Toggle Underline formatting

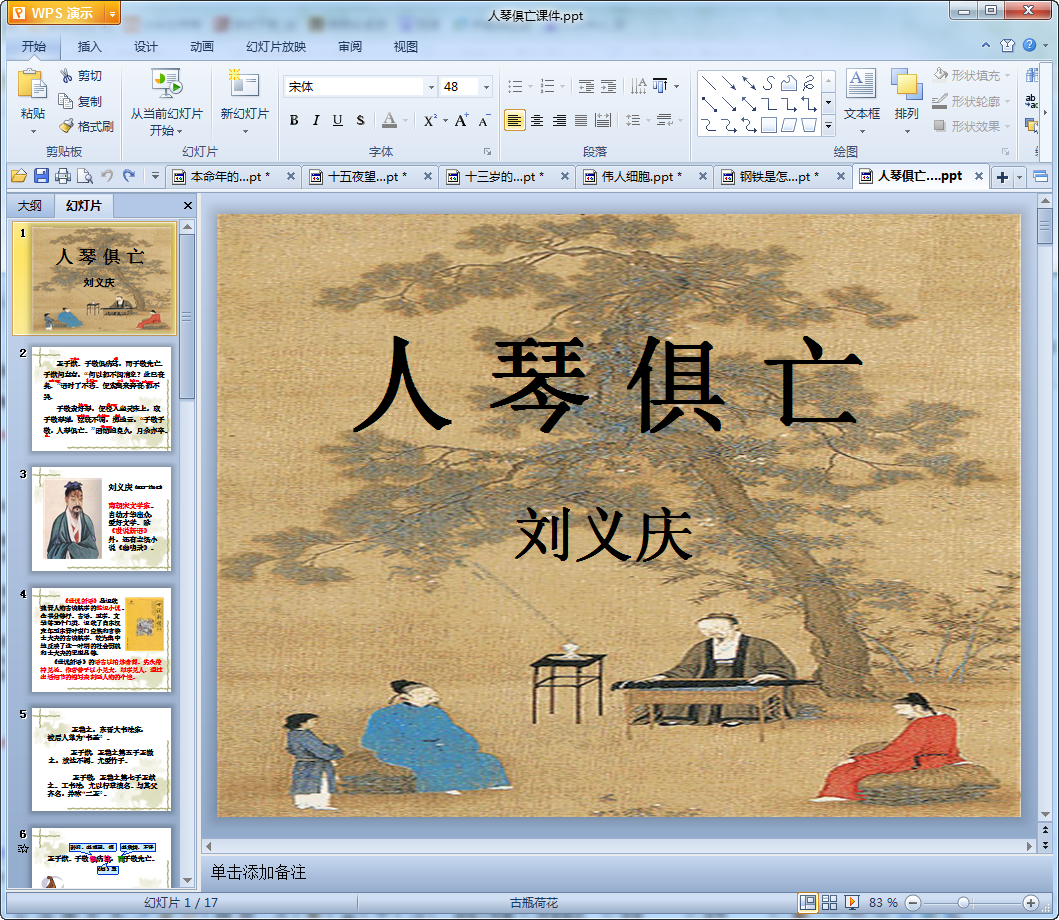[338, 121]
